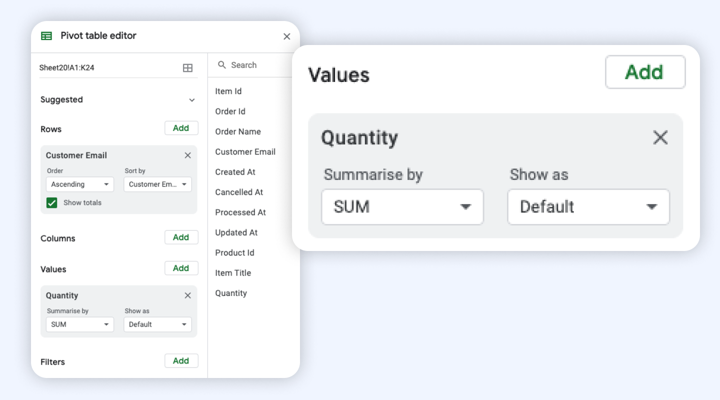Click the search magnifier icon
This screenshot has height=400, width=720.
click(222, 65)
